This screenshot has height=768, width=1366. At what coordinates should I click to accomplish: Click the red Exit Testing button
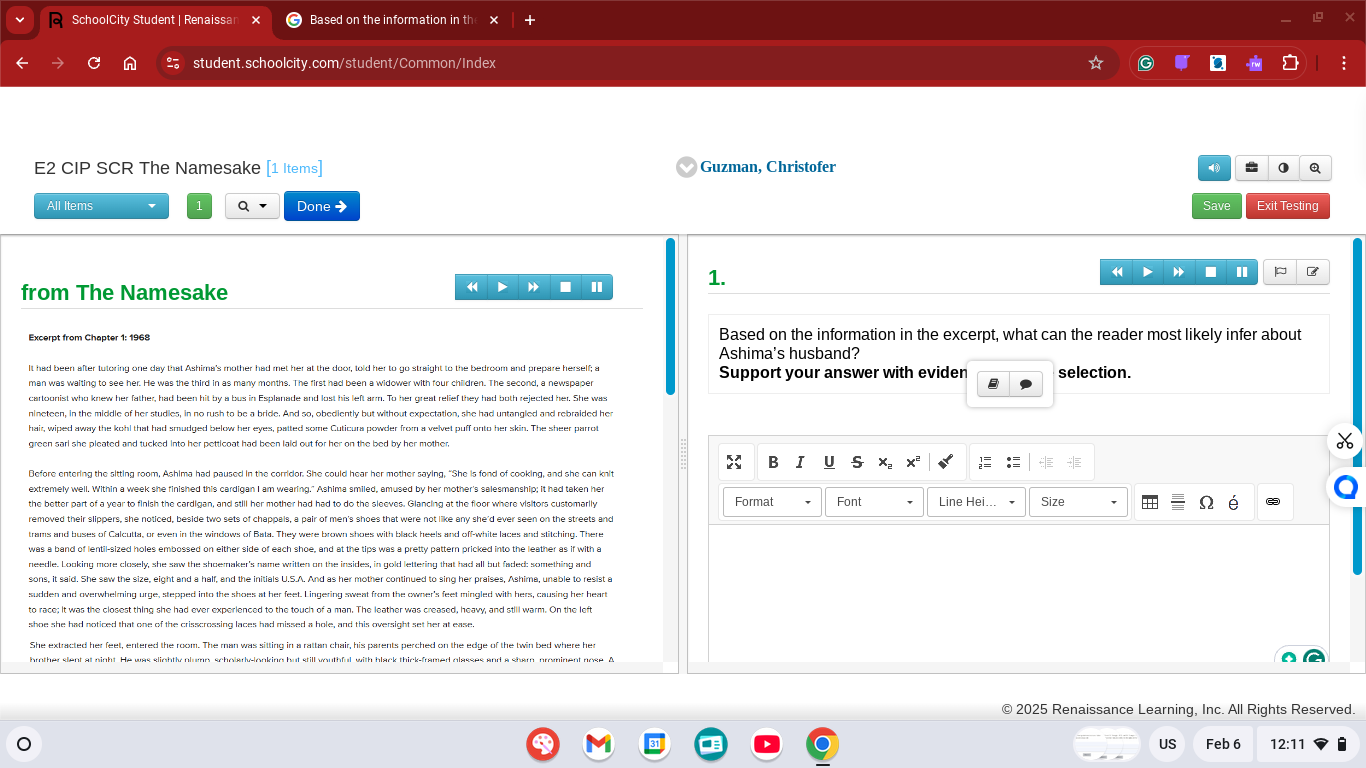click(1287, 206)
